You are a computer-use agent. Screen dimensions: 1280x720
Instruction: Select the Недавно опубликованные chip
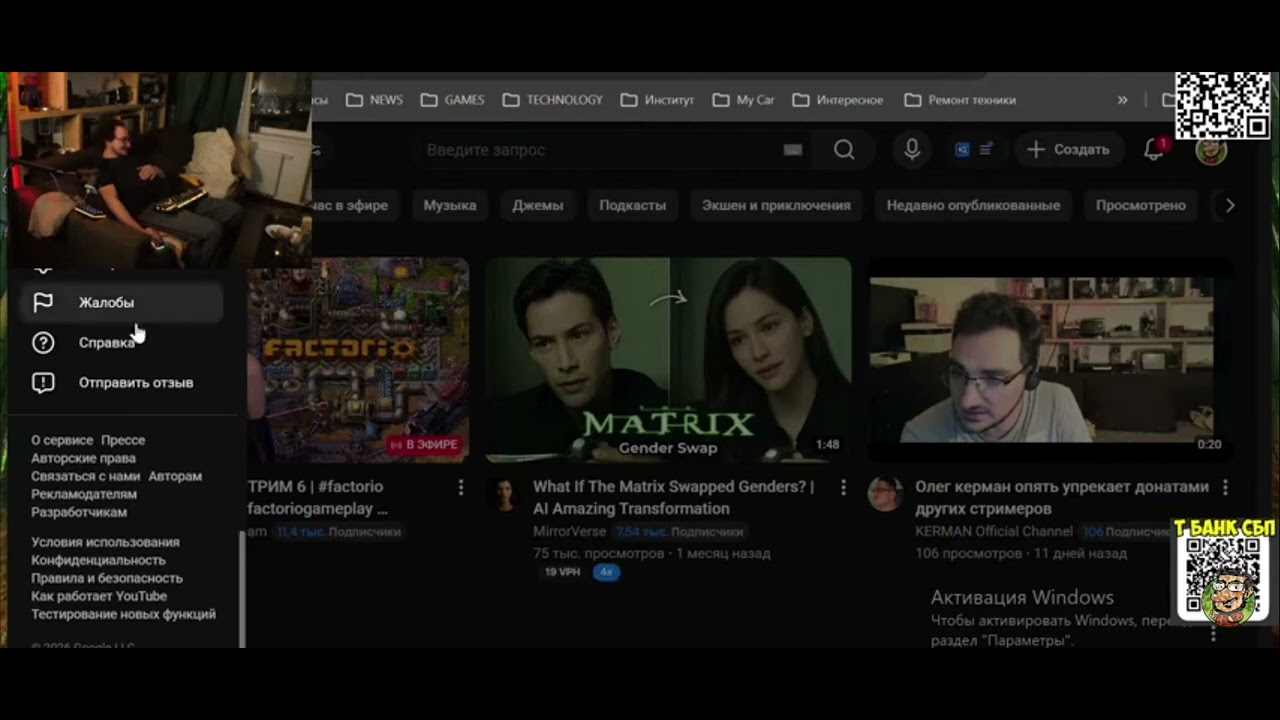pos(973,205)
